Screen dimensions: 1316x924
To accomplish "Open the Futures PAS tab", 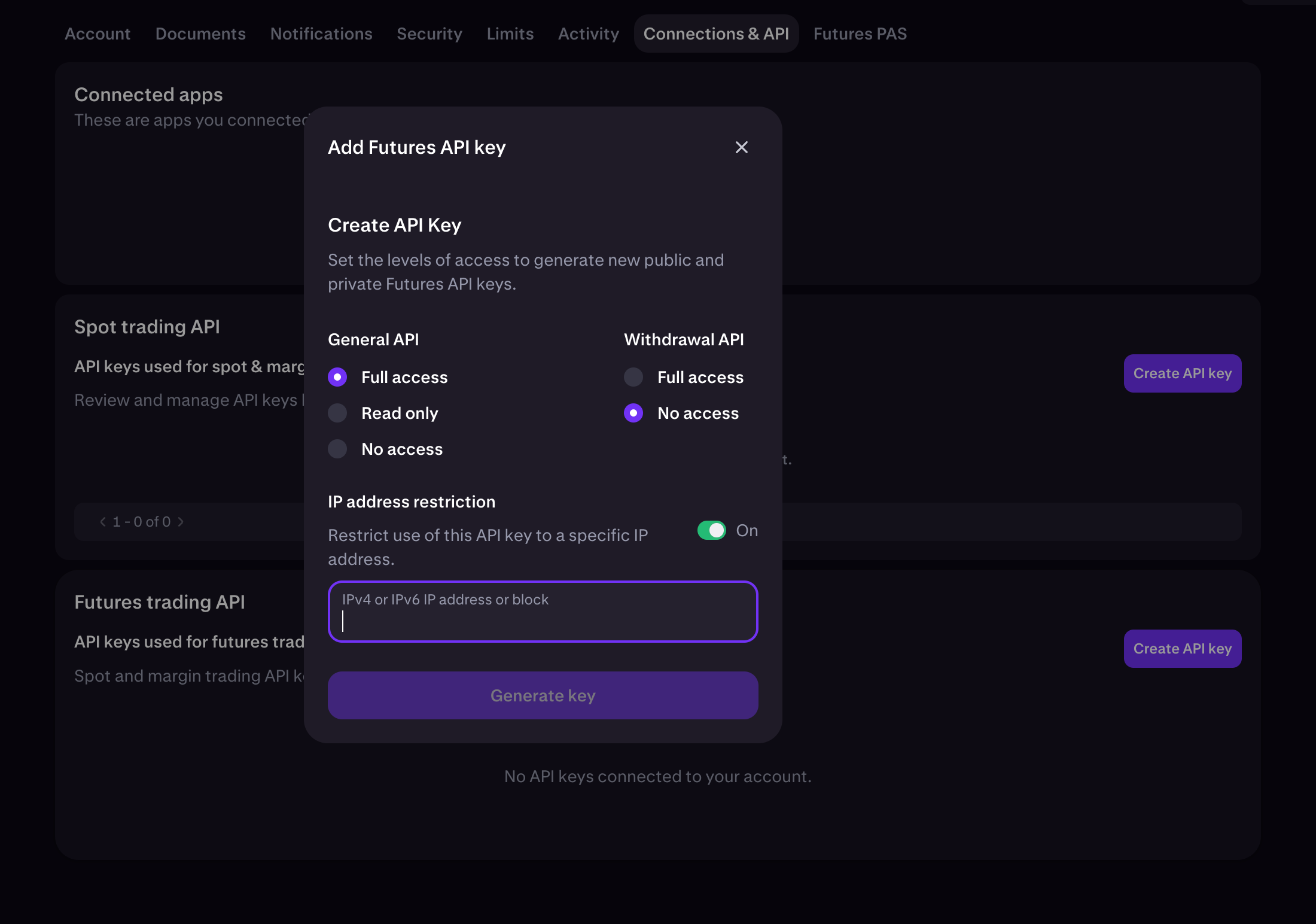I will tap(860, 34).
